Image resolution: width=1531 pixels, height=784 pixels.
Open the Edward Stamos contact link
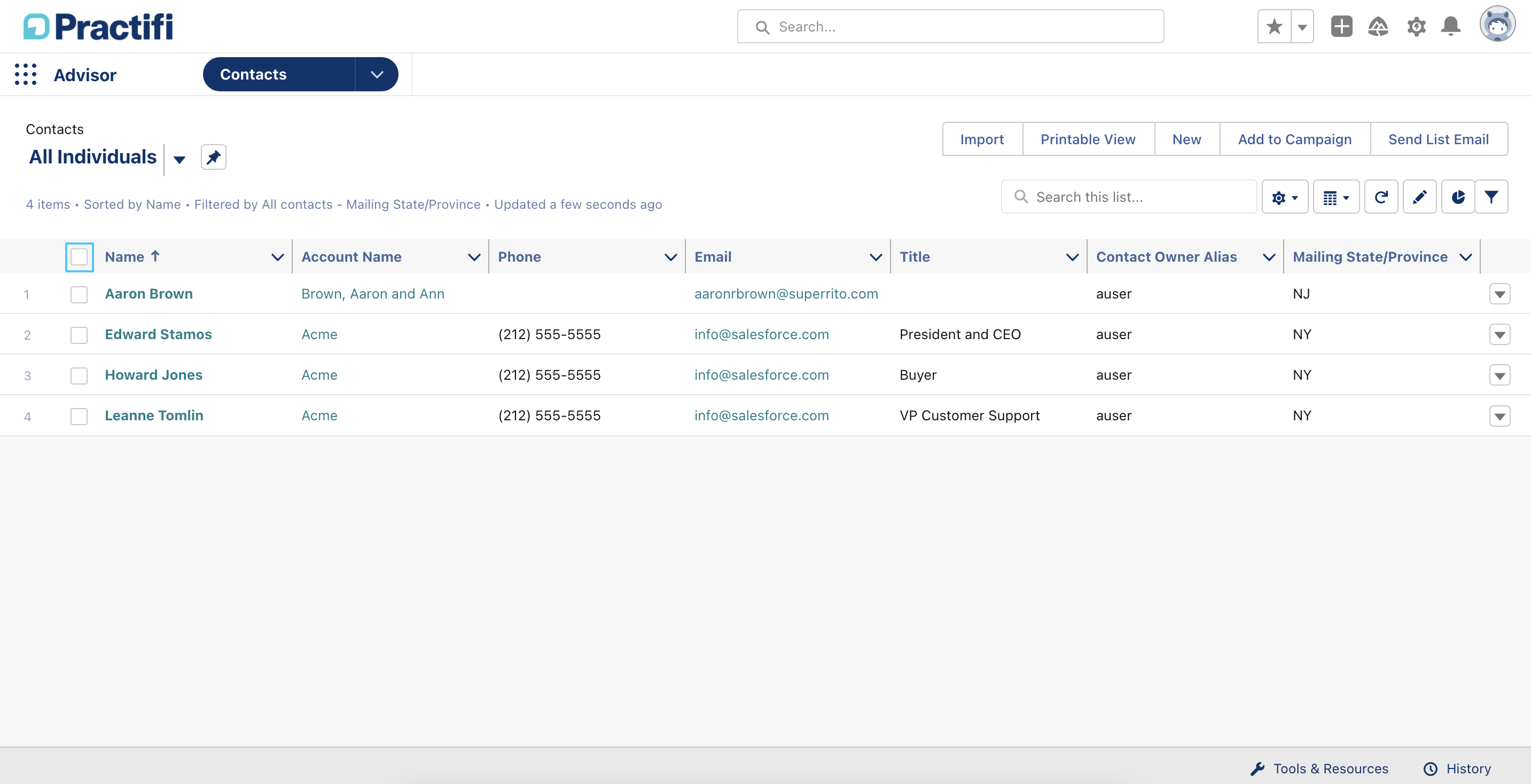[x=158, y=334]
